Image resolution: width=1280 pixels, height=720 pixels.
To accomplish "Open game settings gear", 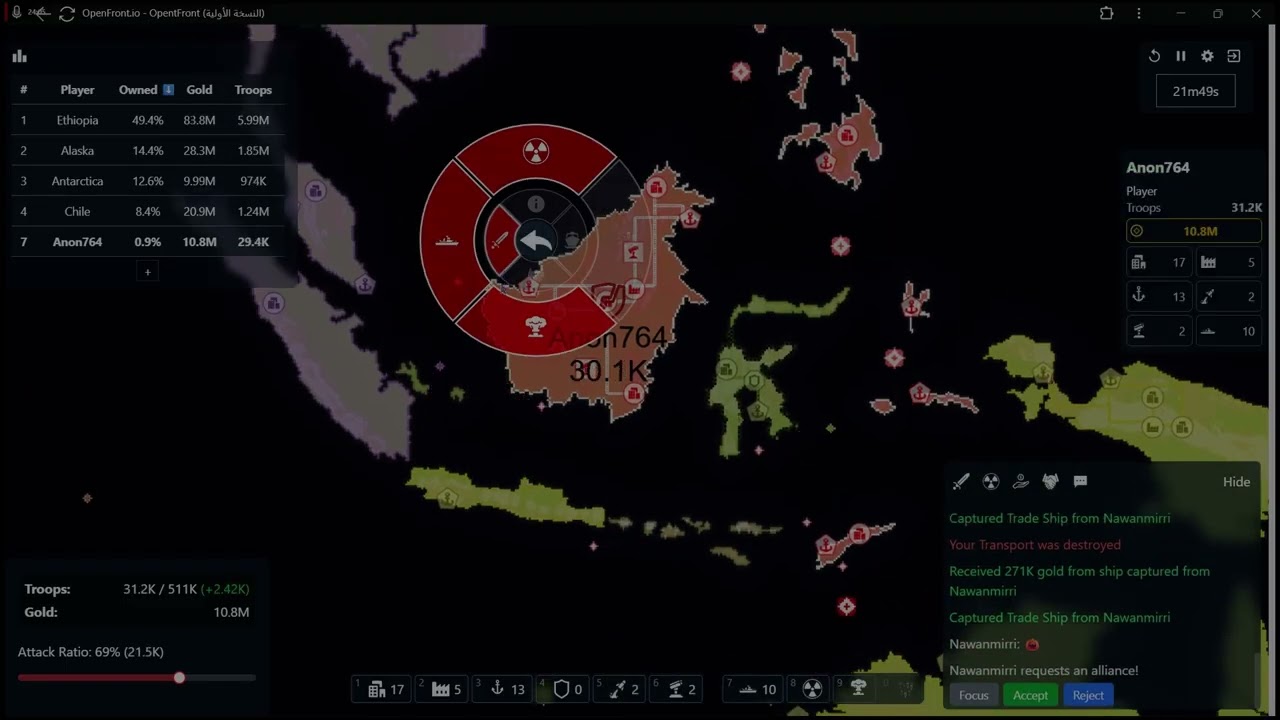I will [1207, 56].
